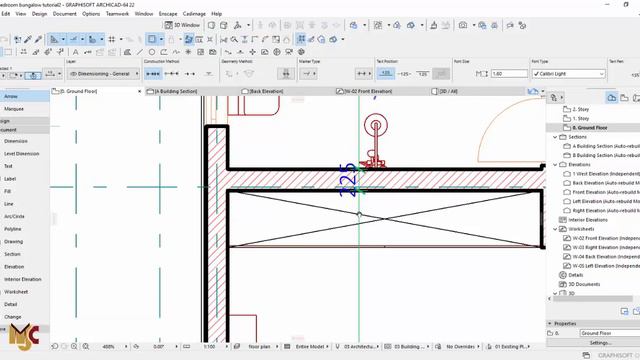Open 01 Existing Plan renovation filter

pyautogui.click(x=510, y=347)
